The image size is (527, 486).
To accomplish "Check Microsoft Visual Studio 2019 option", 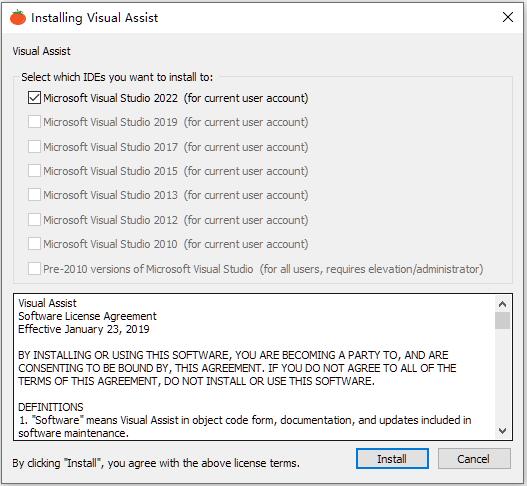I will tap(34, 122).
